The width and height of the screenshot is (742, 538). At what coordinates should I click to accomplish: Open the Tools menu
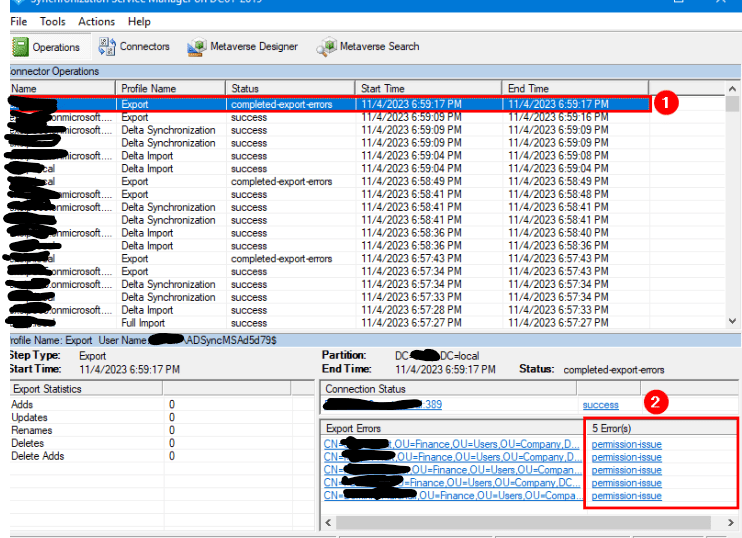click(52, 21)
